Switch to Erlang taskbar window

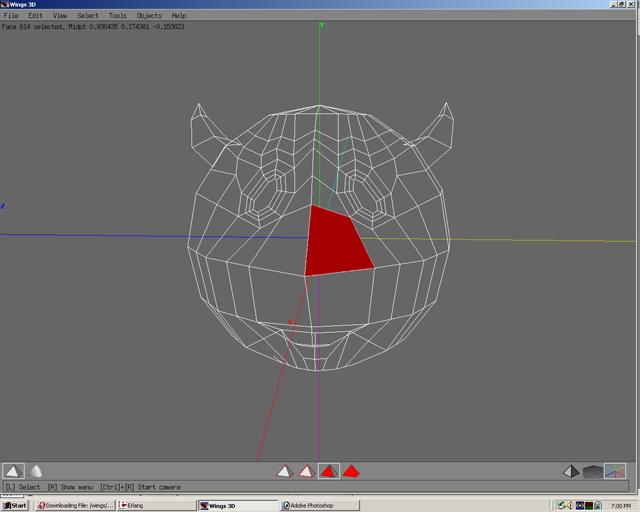(x=156, y=505)
